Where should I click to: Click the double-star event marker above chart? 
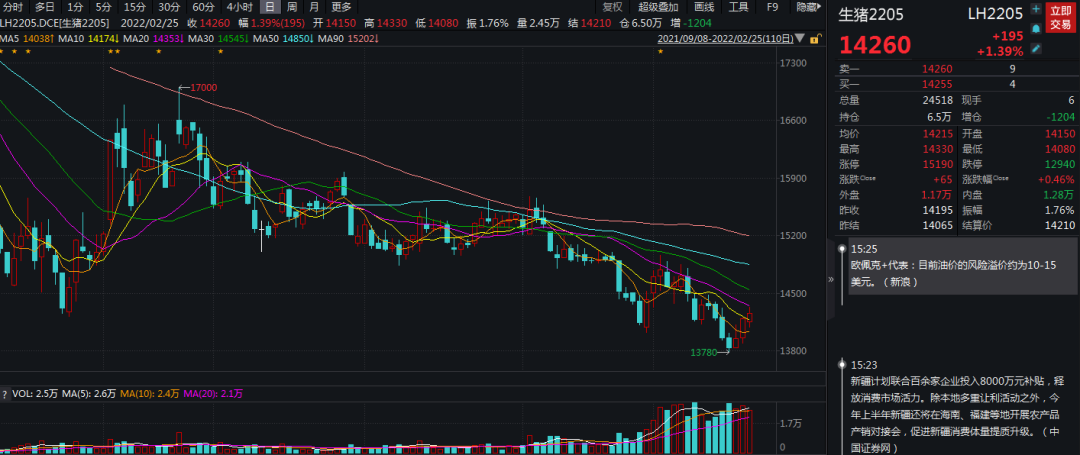[114, 52]
